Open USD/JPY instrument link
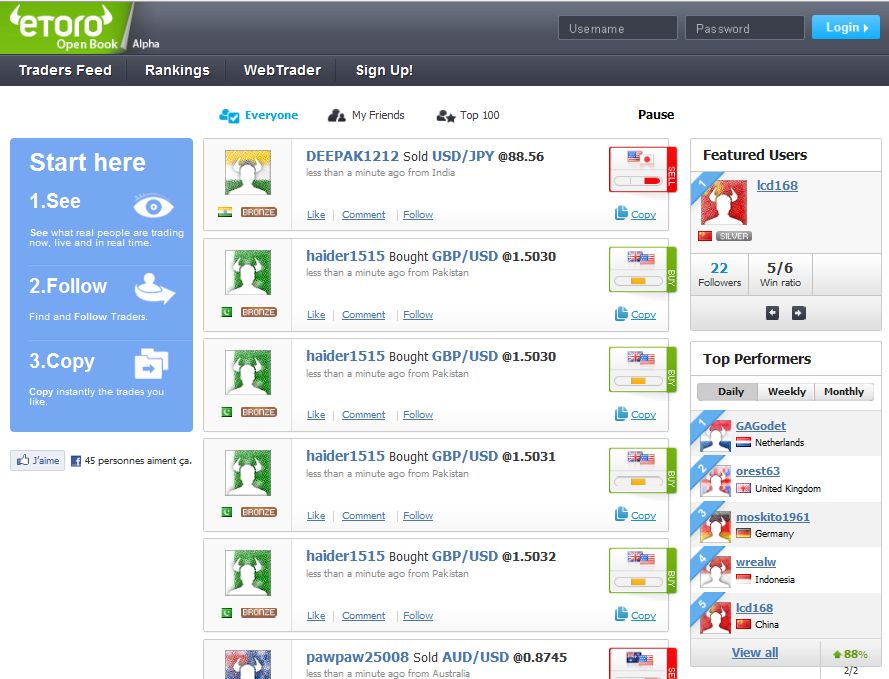Image resolution: width=889 pixels, height=679 pixels. pos(463,156)
